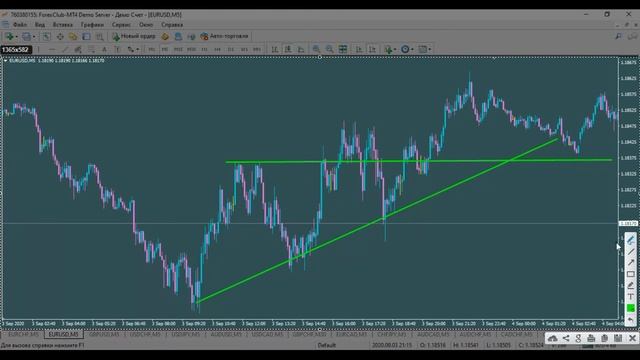Open the Profiles toolbar icon
Screen dimensions: 640x360
[x=27, y=36]
